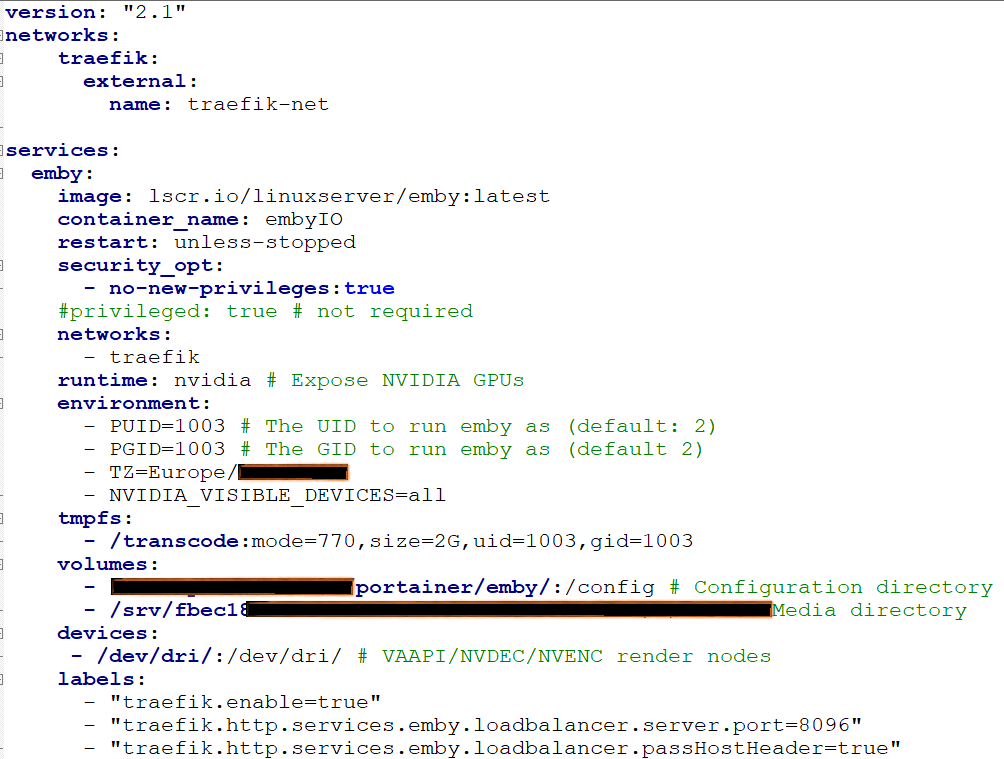
Task: Select the runtime value nvidia
Action: (x=212, y=380)
